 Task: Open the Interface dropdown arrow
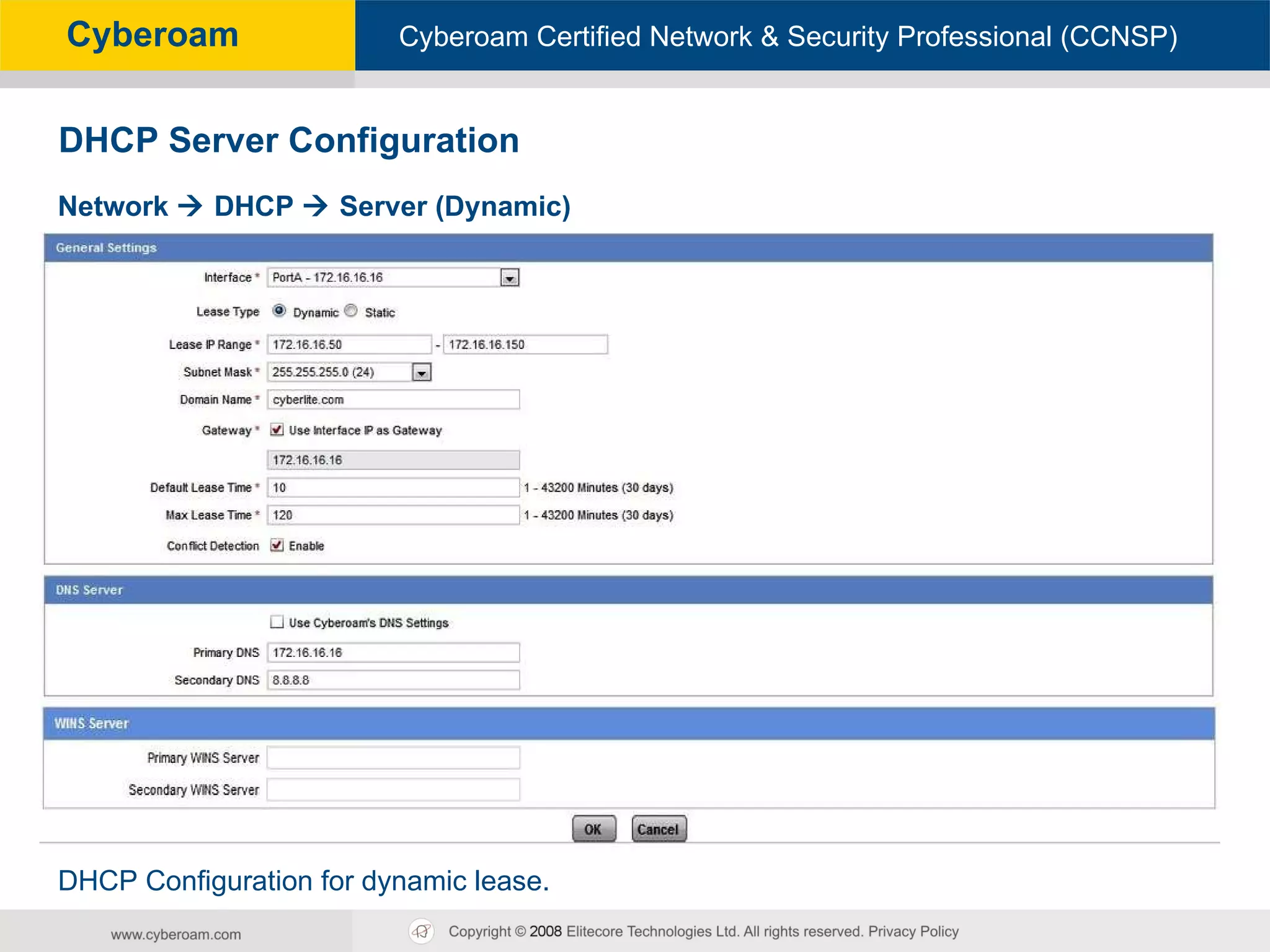pyautogui.click(x=509, y=278)
